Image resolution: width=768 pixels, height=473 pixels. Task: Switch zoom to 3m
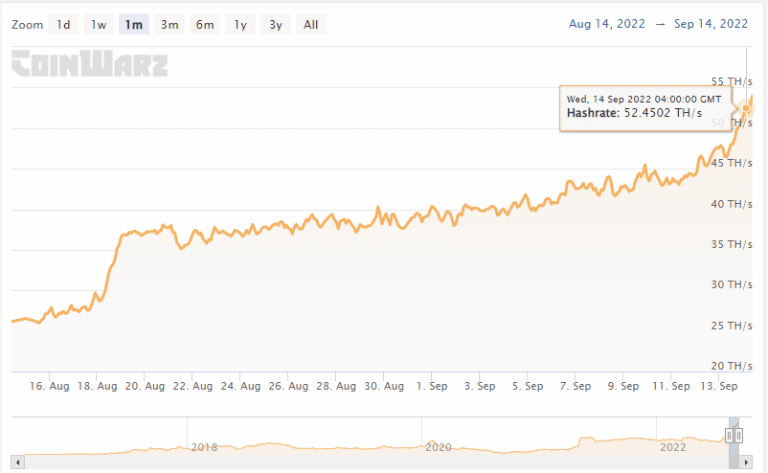[x=169, y=24]
